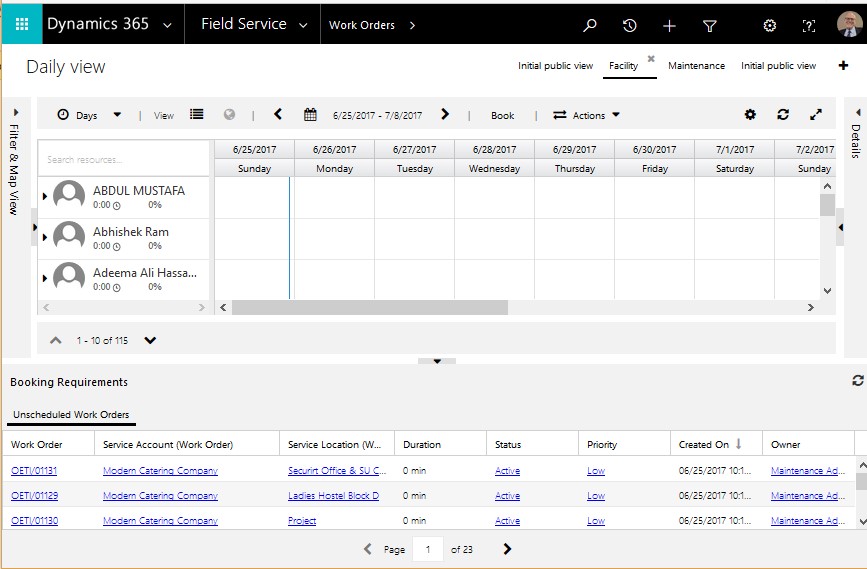Click the Search resources field

123,159
